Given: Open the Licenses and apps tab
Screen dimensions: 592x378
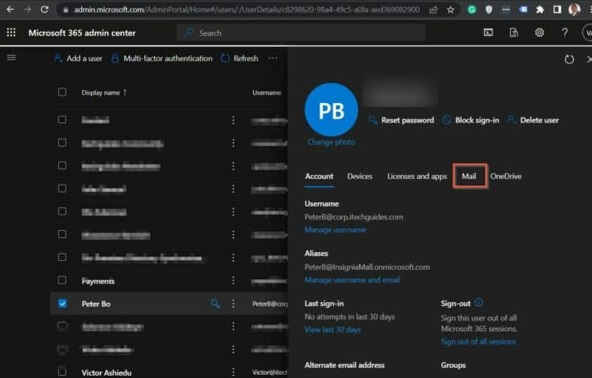Looking at the screenshot, I should pyautogui.click(x=417, y=176).
